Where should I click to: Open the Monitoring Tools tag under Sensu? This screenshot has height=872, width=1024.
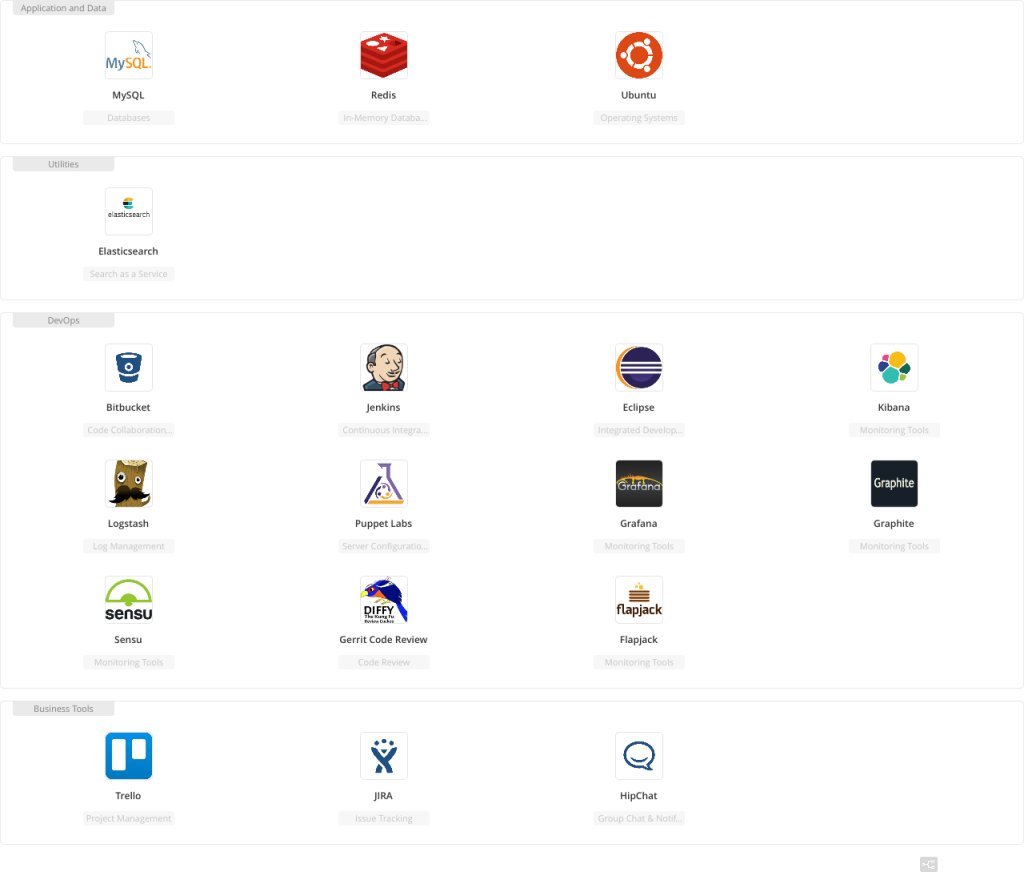pyautogui.click(x=128, y=661)
